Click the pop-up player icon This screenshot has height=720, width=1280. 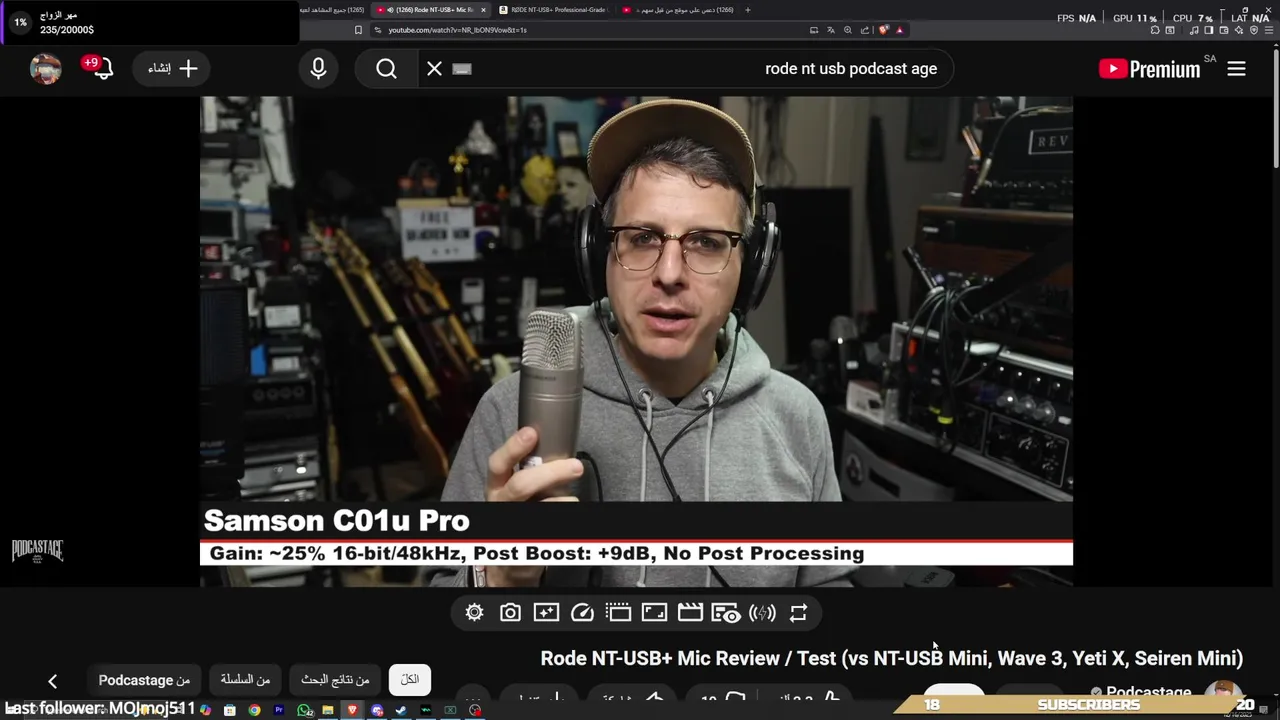[618, 613]
